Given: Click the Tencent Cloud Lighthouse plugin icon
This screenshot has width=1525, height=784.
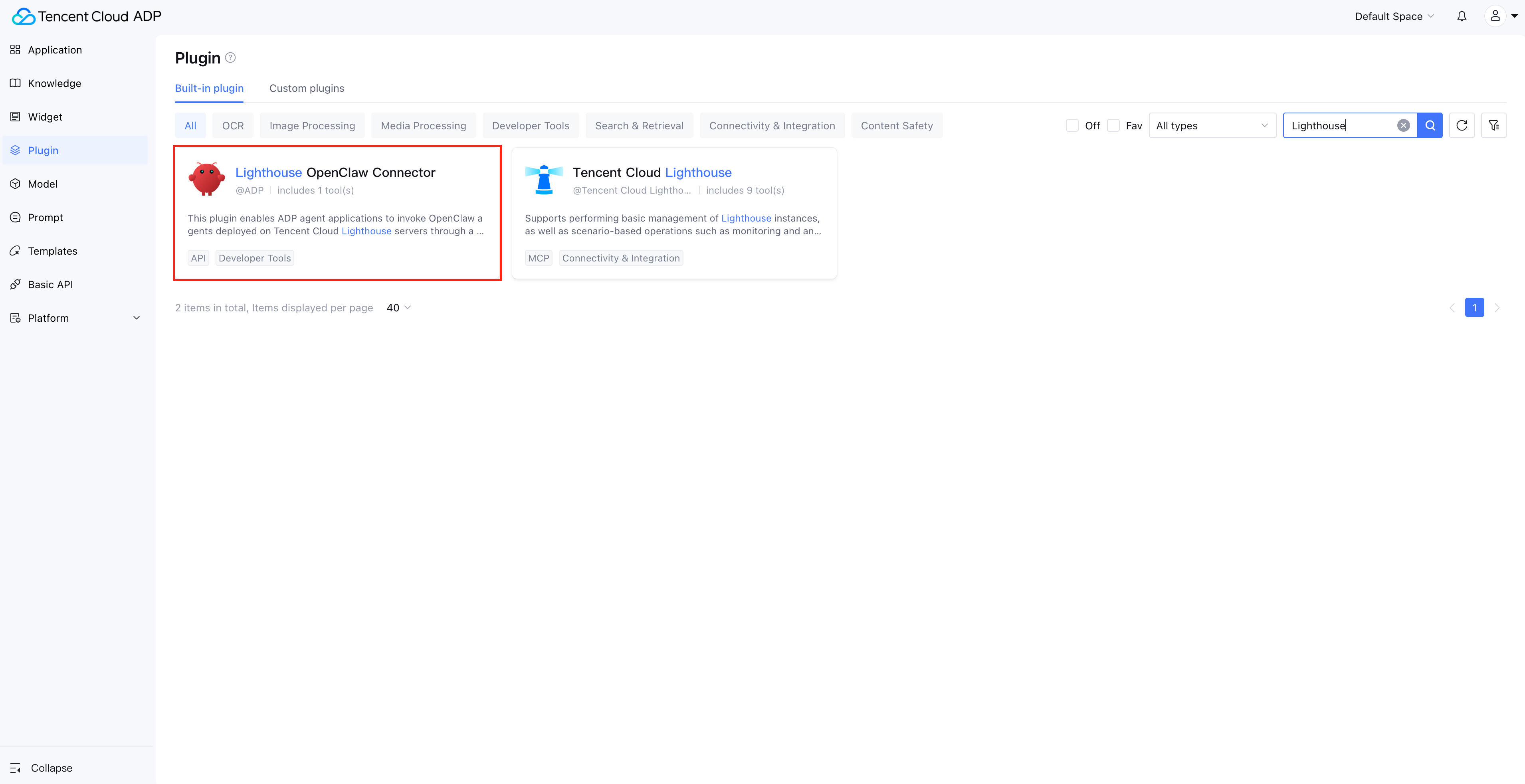Looking at the screenshot, I should click(x=543, y=179).
